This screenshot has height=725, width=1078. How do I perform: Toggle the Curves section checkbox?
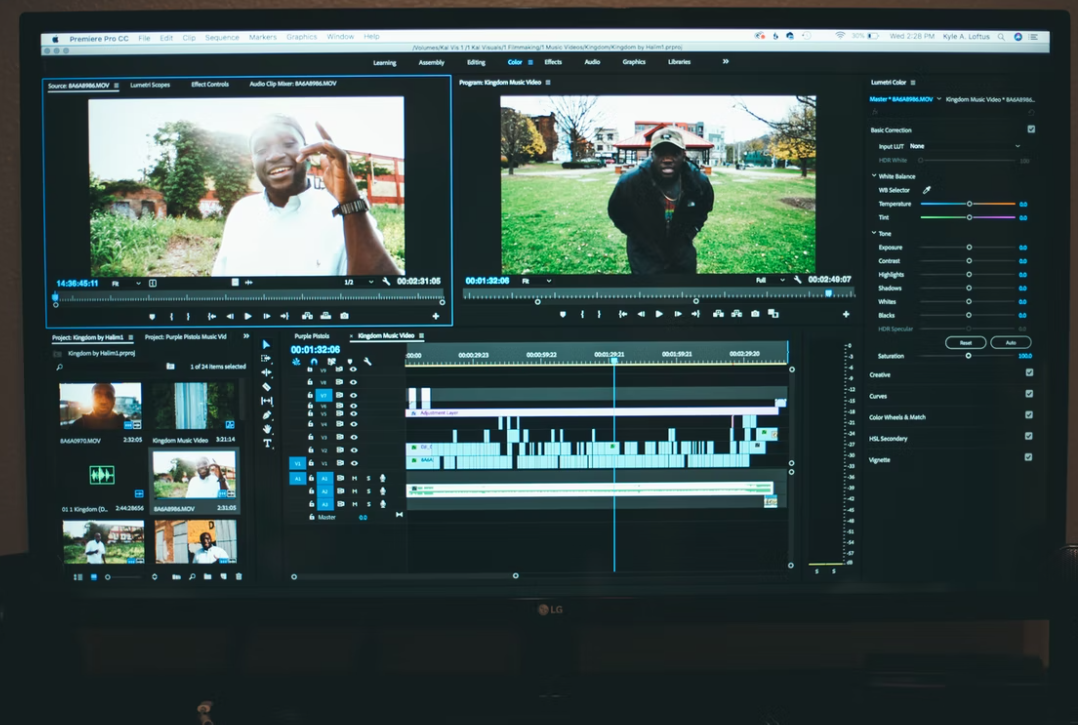click(1029, 394)
